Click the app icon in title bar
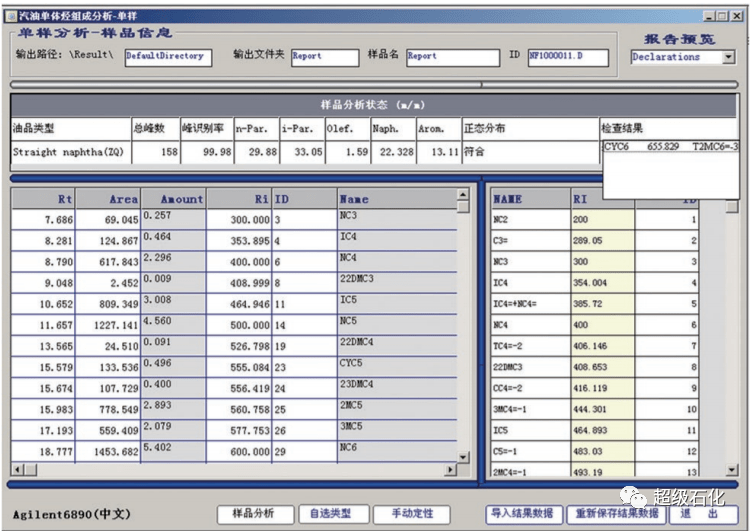Image resolution: width=750 pixels, height=531 pixels. click(11, 16)
